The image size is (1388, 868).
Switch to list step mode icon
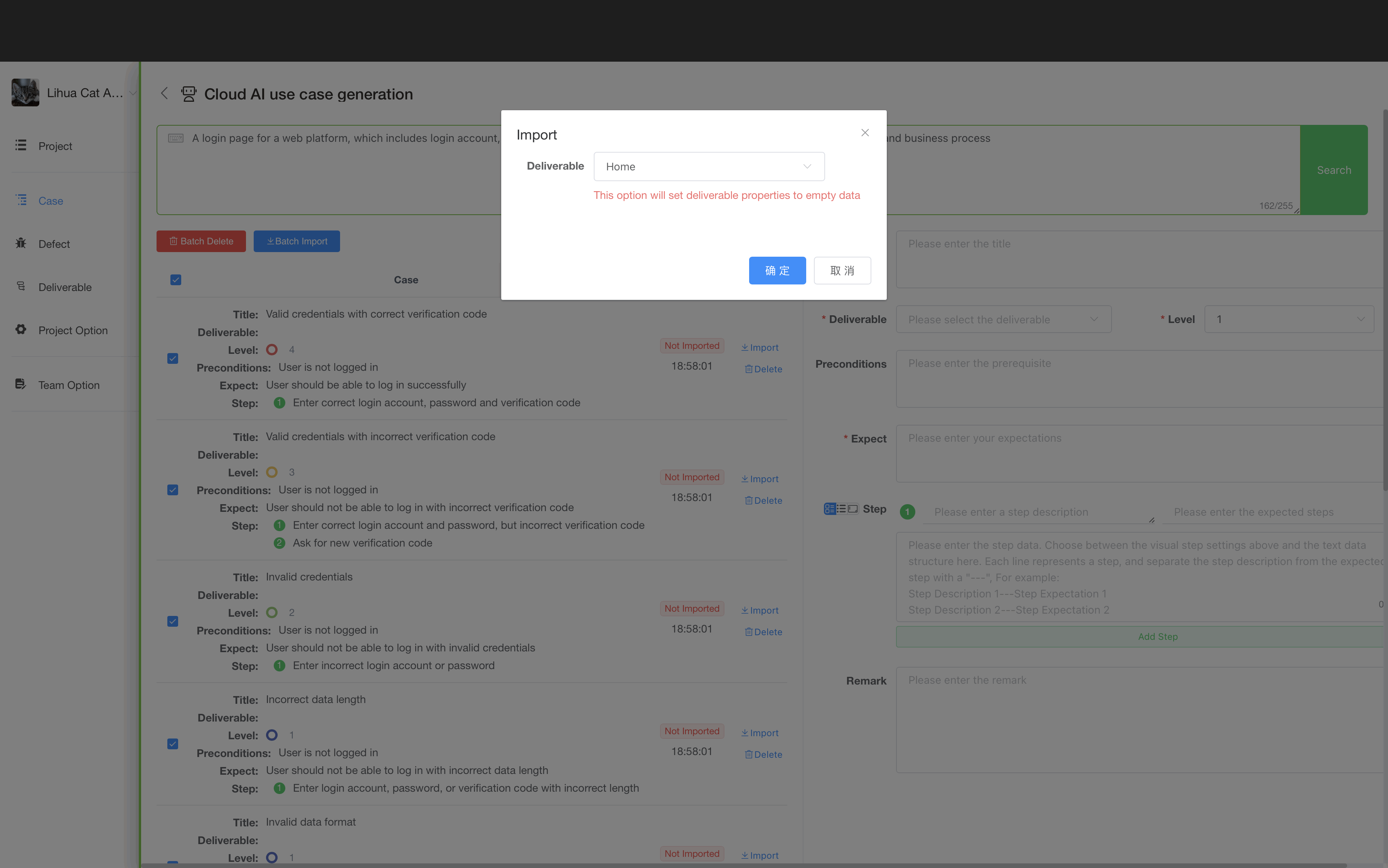tap(841, 509)
